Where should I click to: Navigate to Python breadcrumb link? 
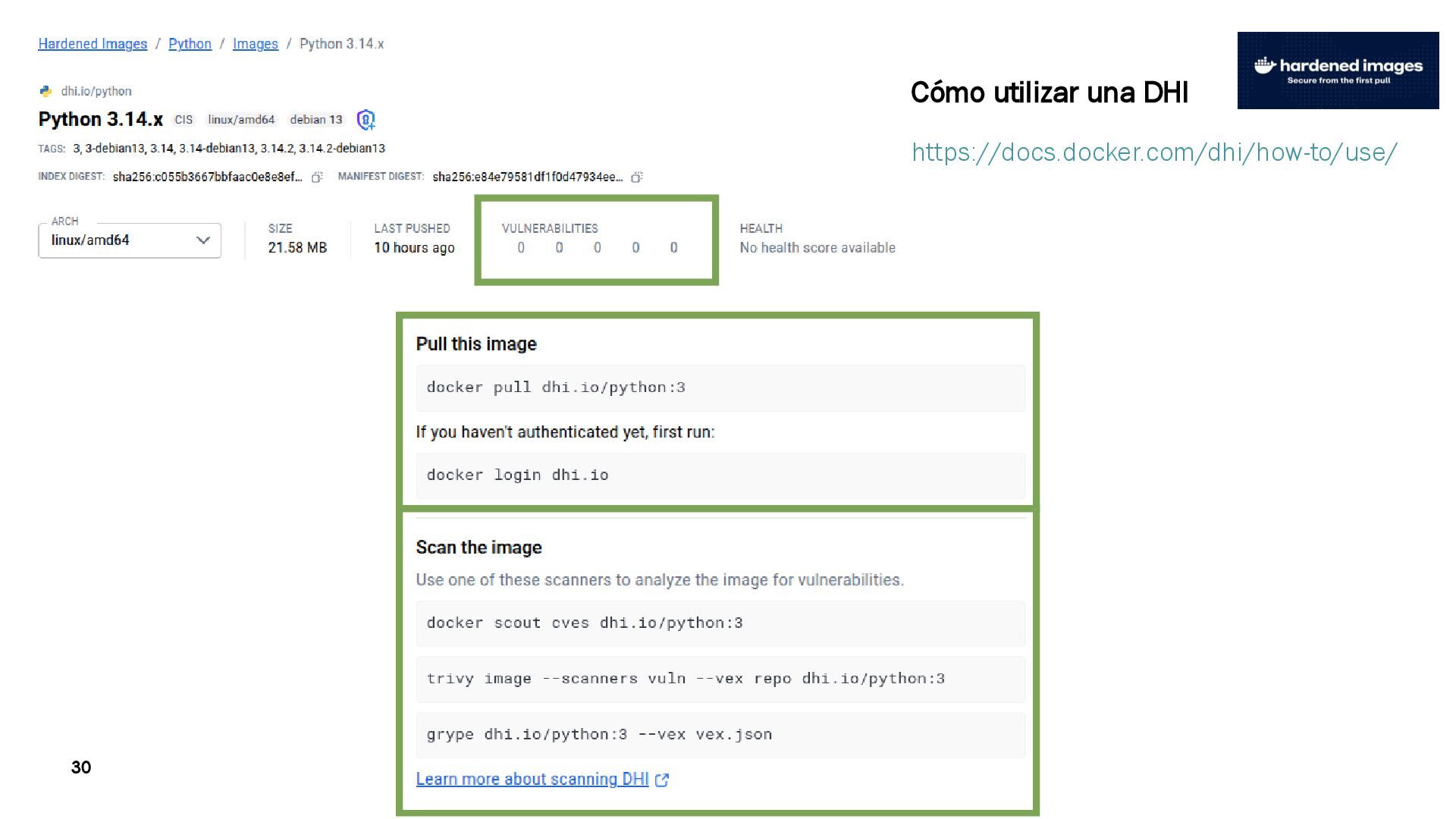[x=190, y=44]
